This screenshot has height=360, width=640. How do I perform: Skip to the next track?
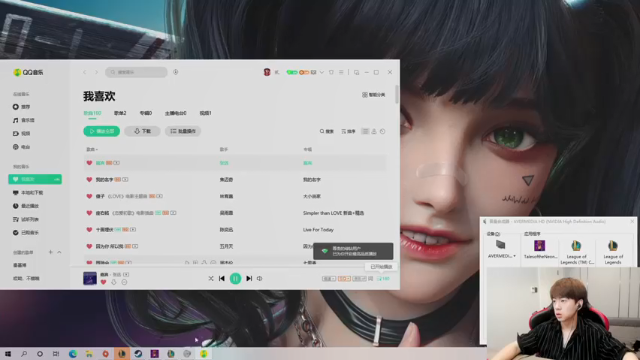249,278
